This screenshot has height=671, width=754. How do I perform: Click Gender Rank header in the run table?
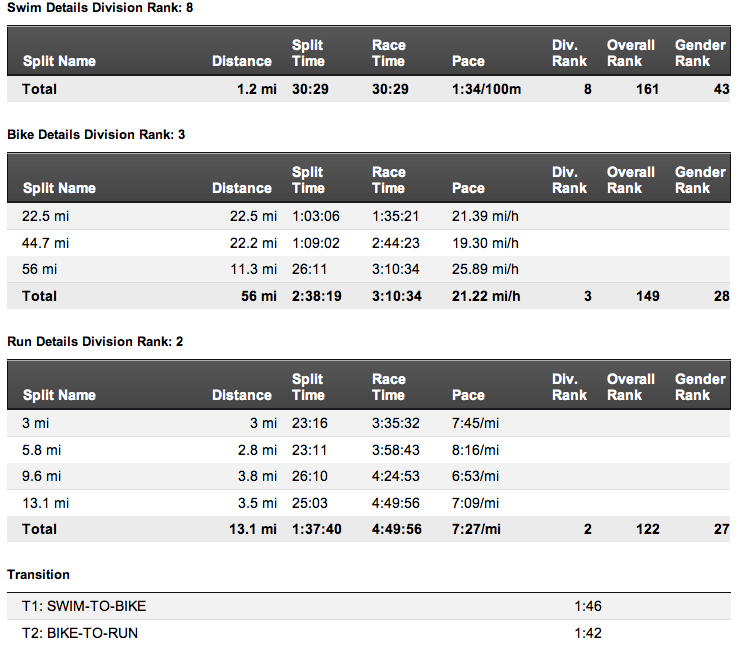pyautogui.click(x=700, y=387)
